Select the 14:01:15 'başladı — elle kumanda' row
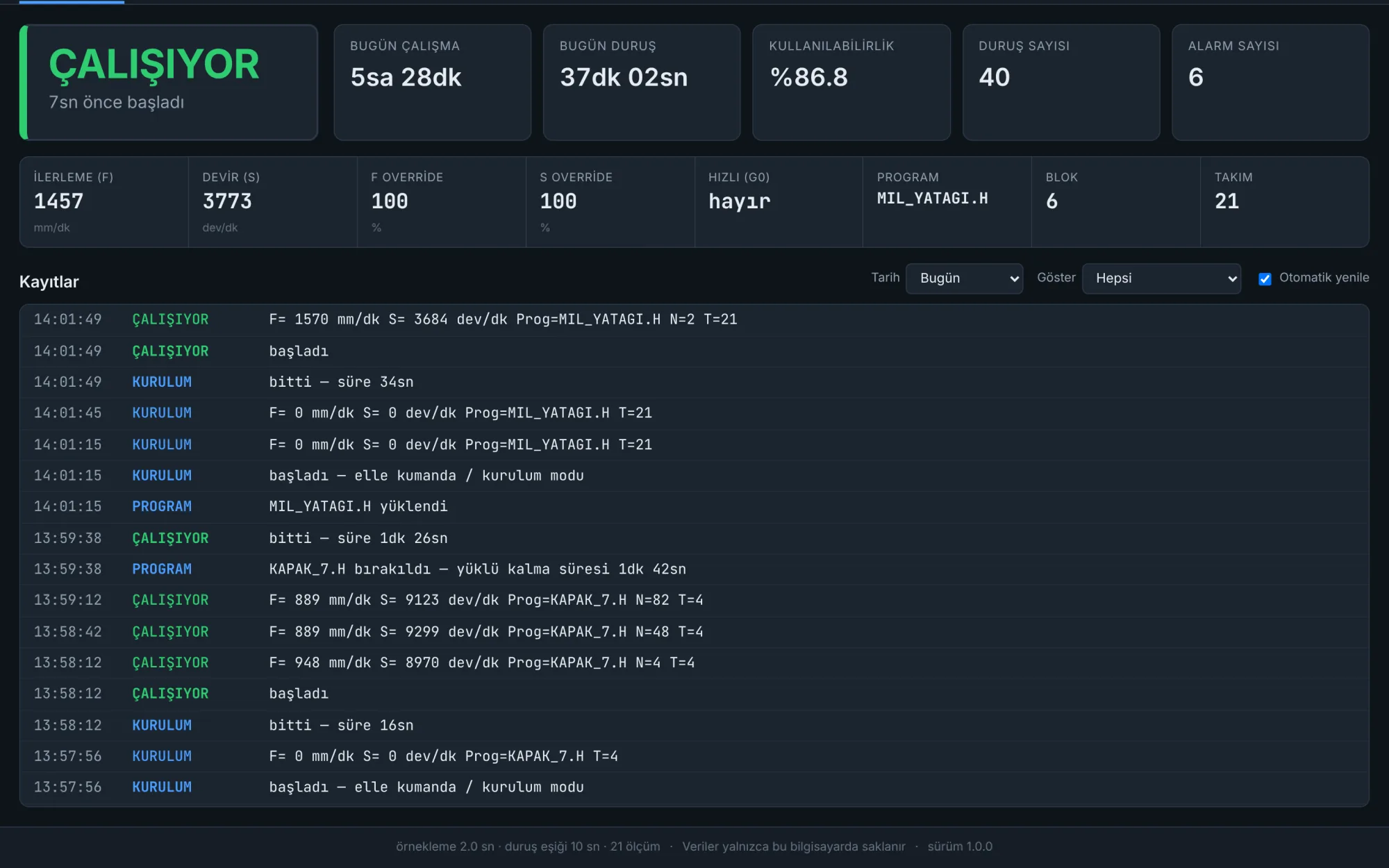 pos(694,476)
